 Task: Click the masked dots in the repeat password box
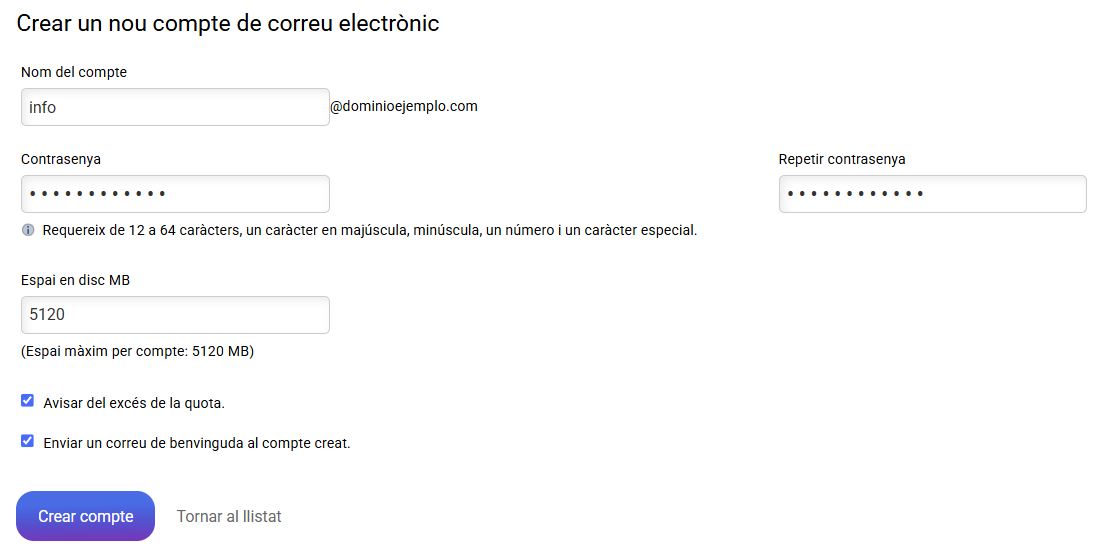(855, 194)
